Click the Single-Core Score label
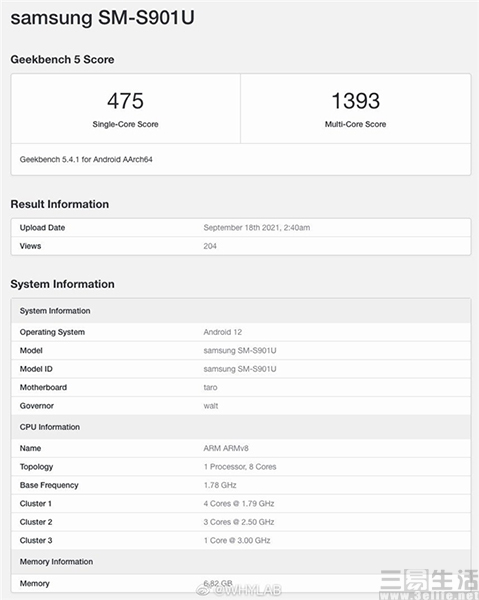 125,124
